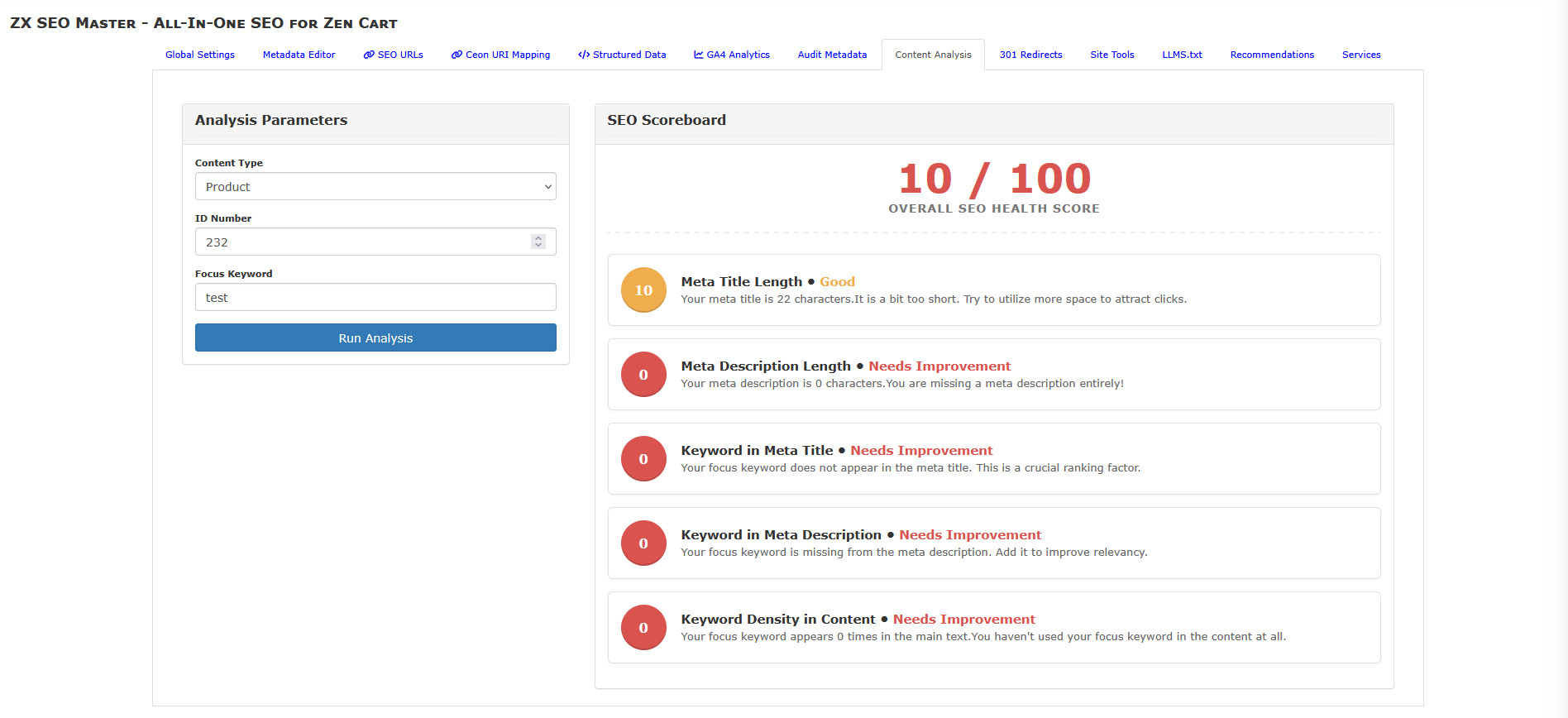
Task: Go to the Ceon URI Mapping tab
Action: 500,55
